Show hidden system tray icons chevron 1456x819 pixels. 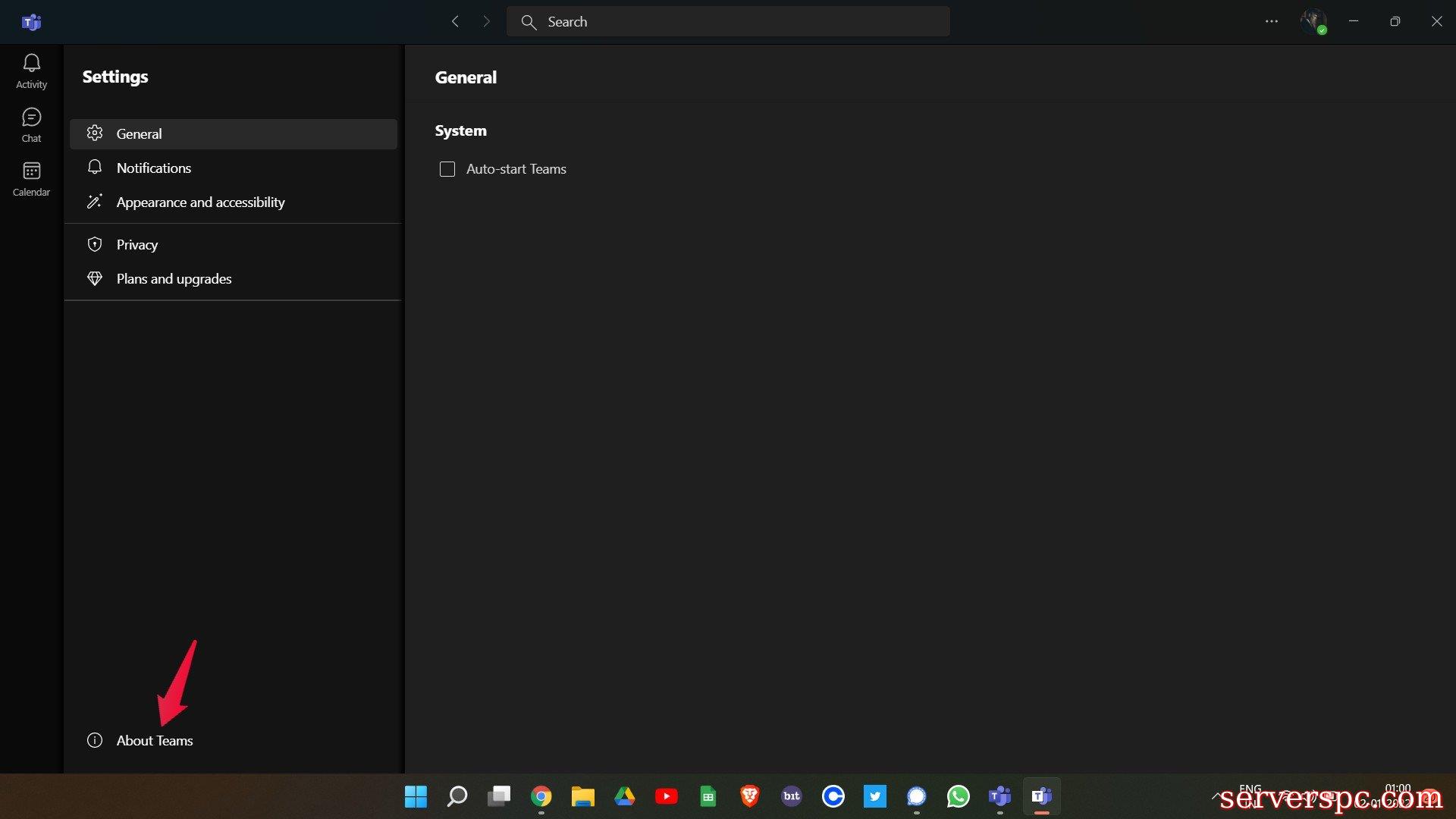[1216, 795]
